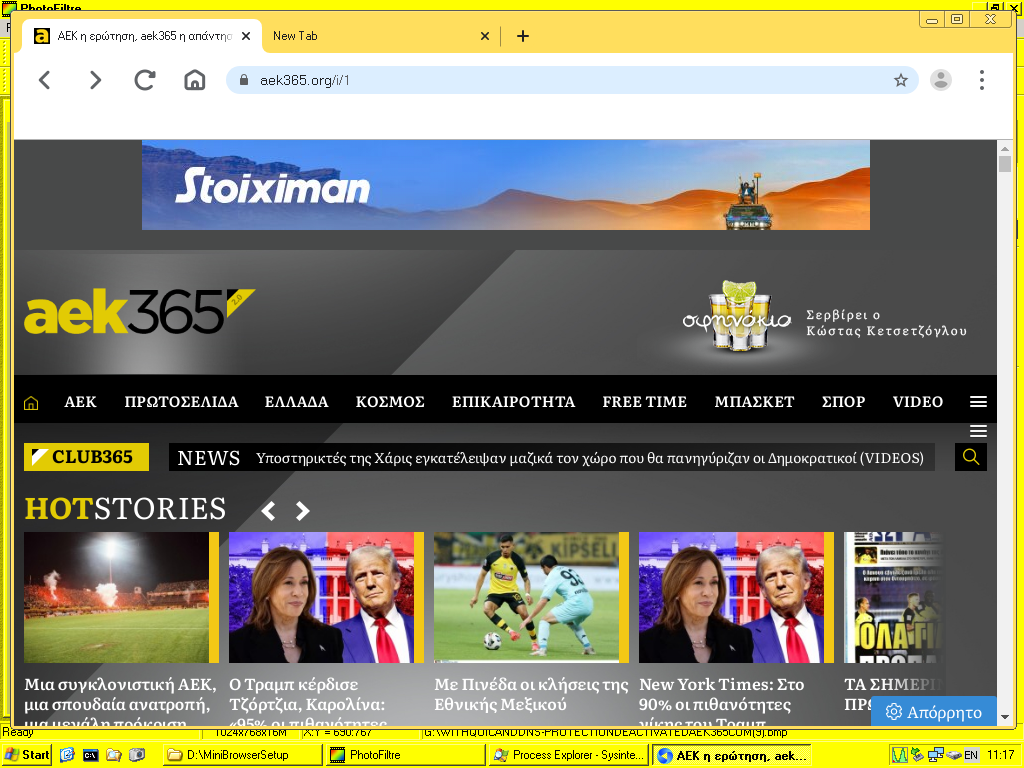The width and height of the screenshot is (1024, 768).
Task: Click the yellow home icon in nav bar
Action: coord(31,402)
